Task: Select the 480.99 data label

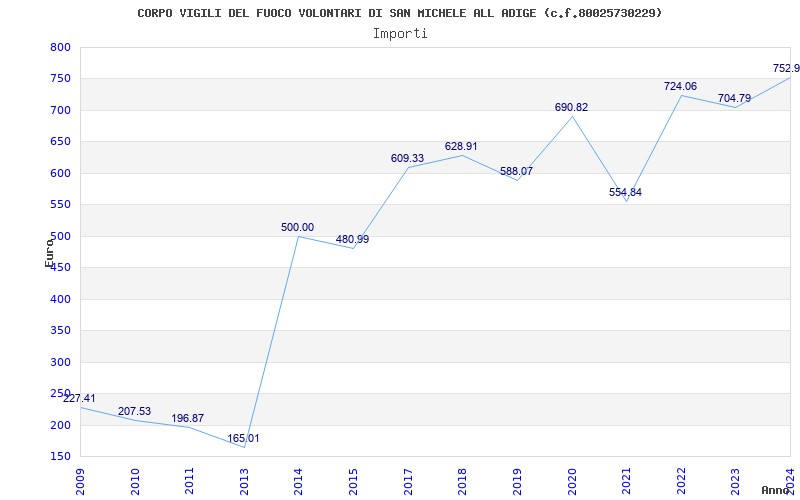Action: (x=352, y=239)
